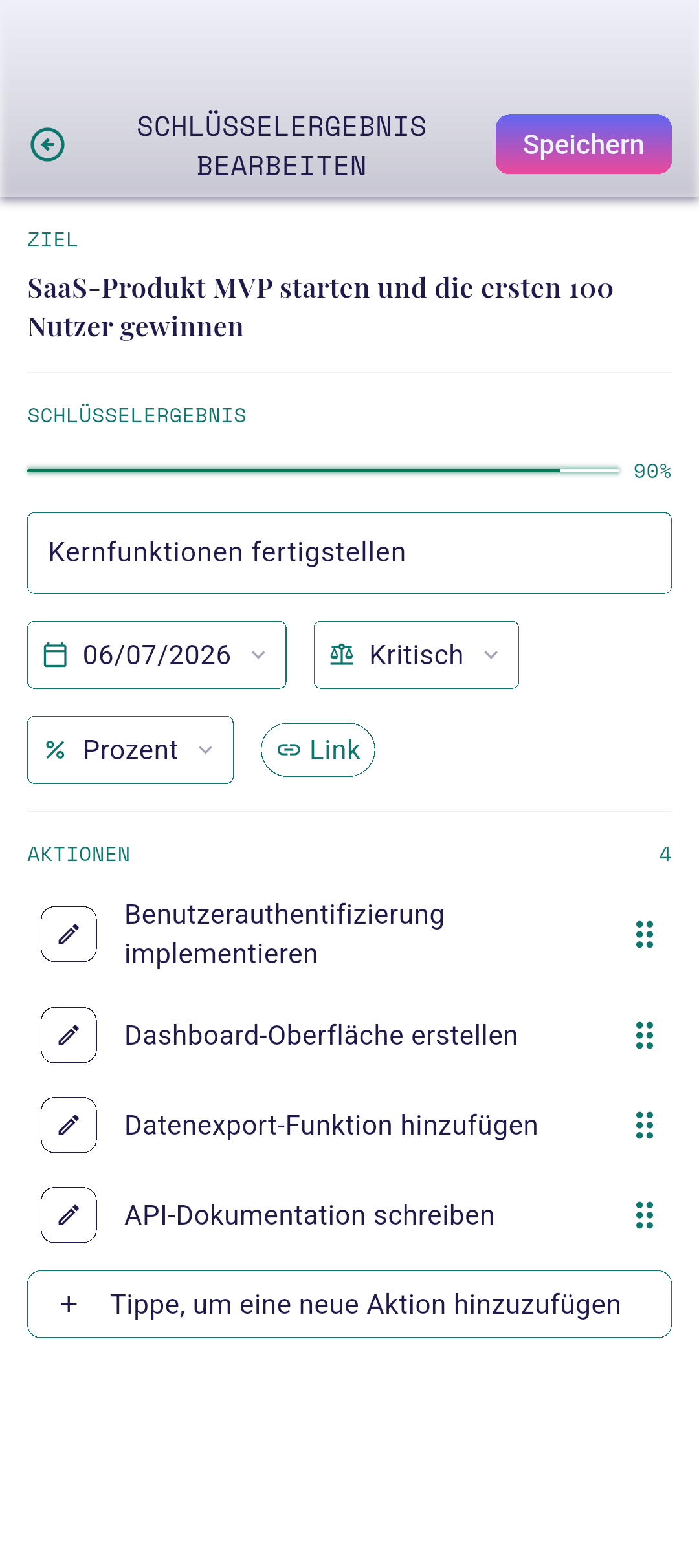The width and height of the screenshot is (699, 1568).
Task: Expand the Kritisch priority dropdown
Action: [x=416, y=655]
